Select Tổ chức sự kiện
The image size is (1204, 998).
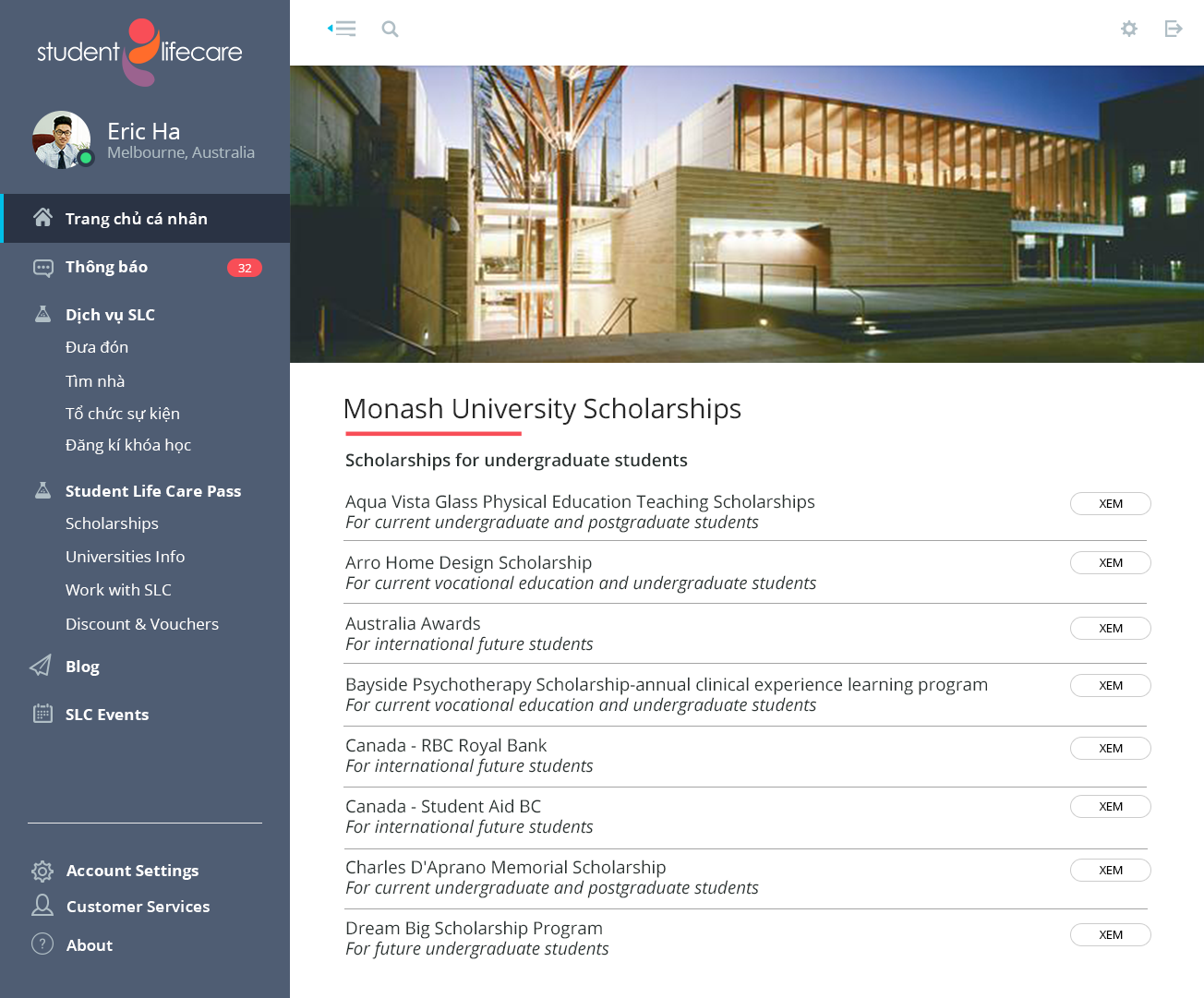pos(123,414)
